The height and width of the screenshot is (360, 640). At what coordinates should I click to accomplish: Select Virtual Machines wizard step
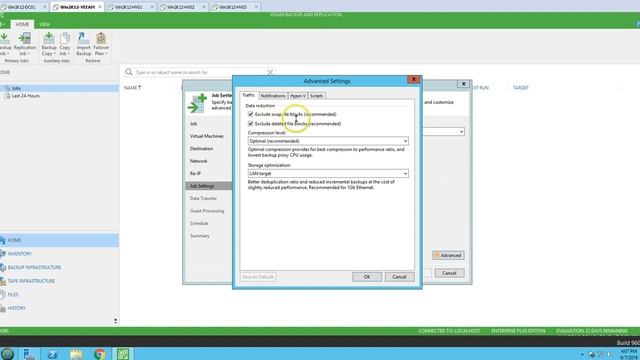click(x=207, y=136)
